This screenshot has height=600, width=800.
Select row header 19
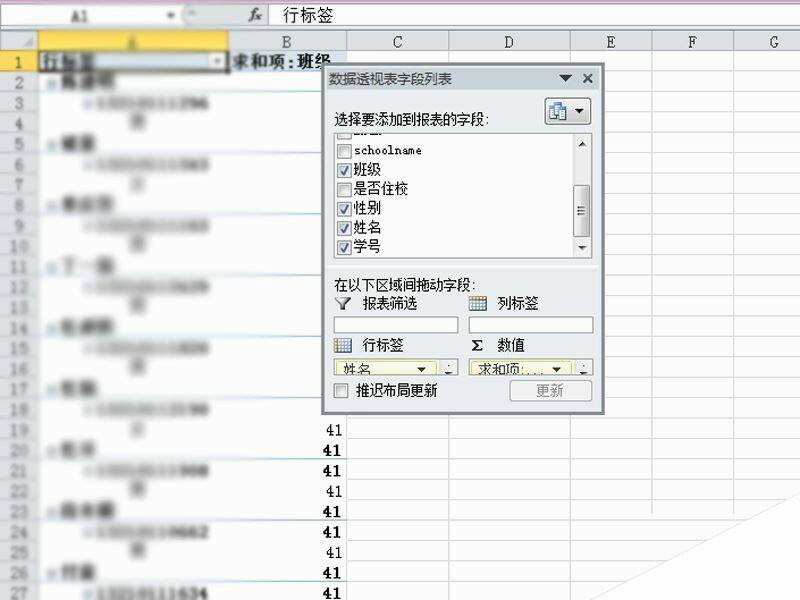pos(19,430)
